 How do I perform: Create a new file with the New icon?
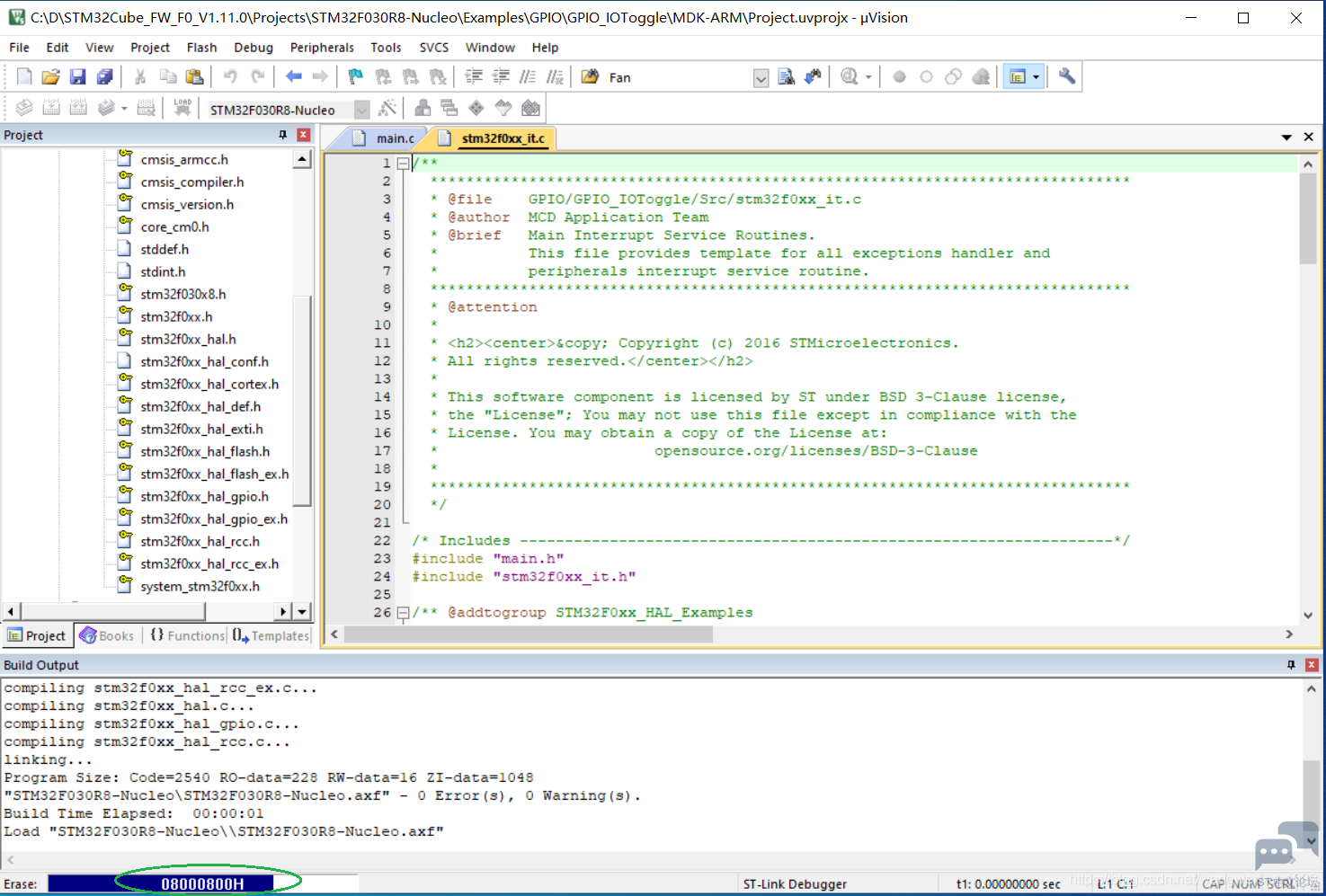24,77
